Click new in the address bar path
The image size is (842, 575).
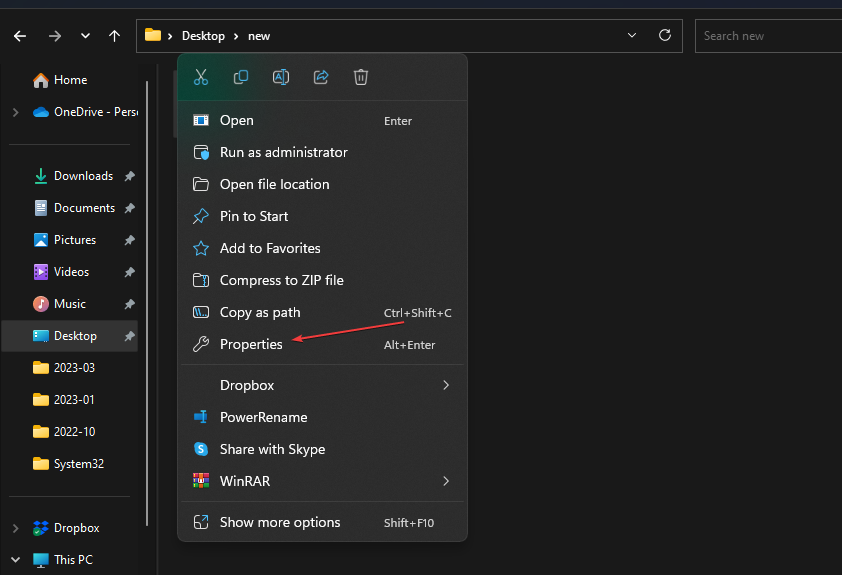(259, 36)
